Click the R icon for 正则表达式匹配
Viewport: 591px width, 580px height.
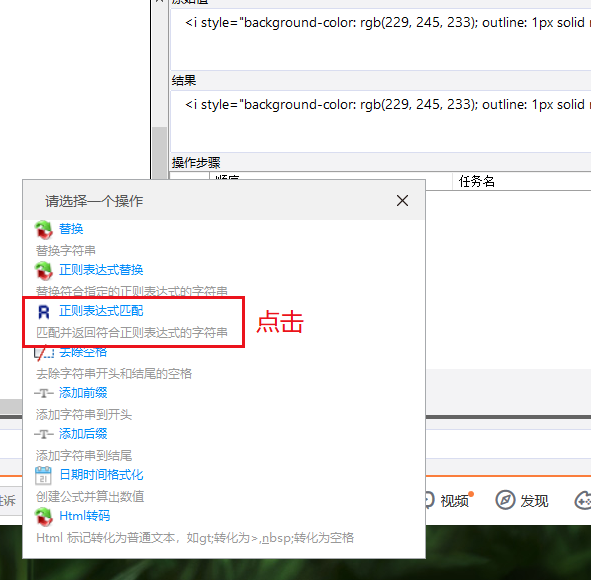click(44, 312)
